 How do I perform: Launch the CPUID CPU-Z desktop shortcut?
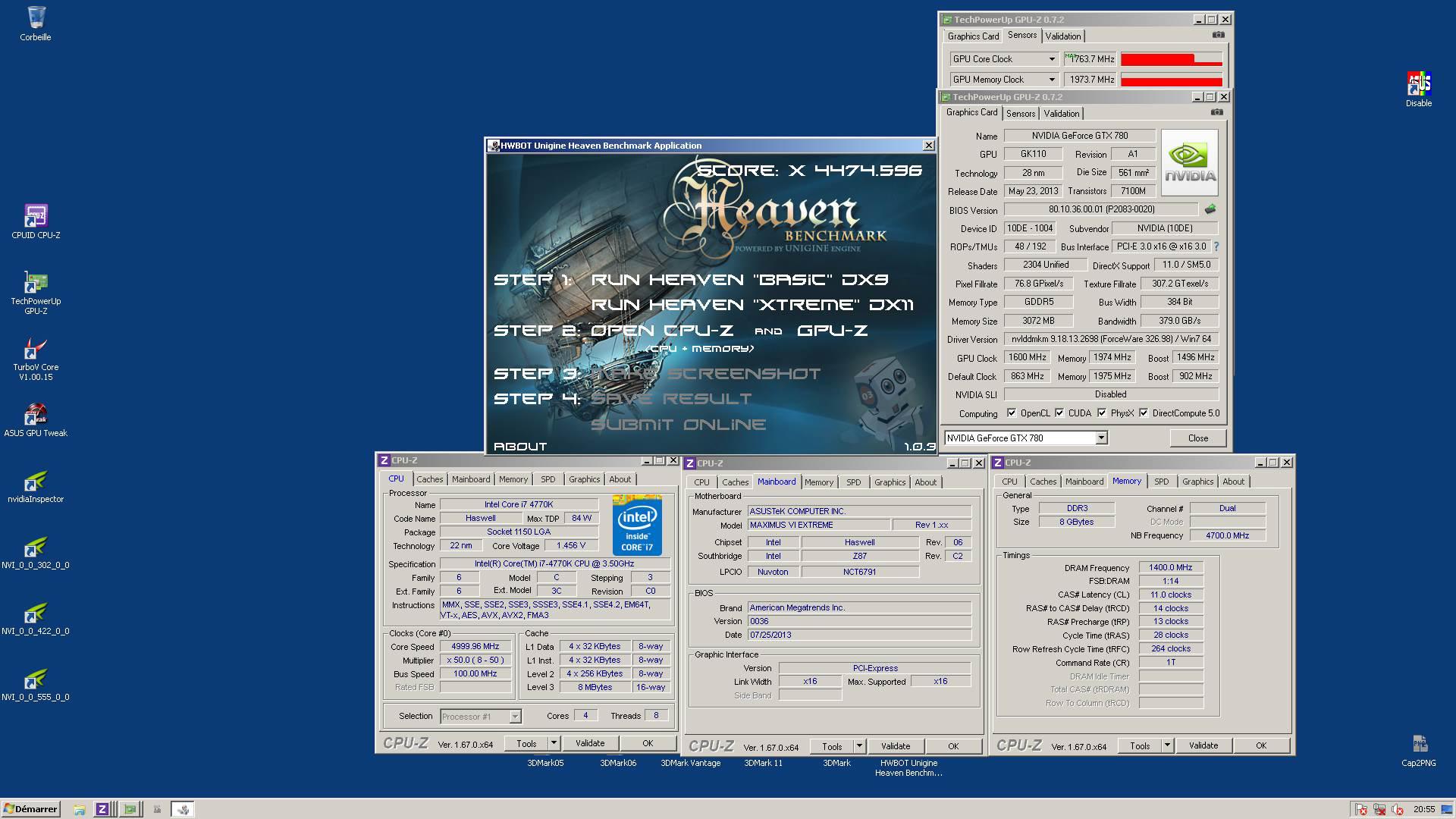click(x=36, y=221)
